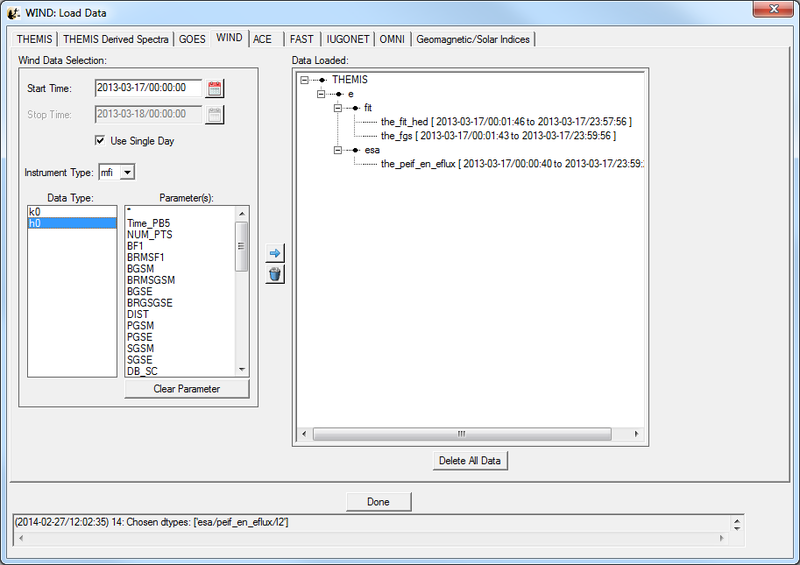Click the trash can delete icon
This screenshot has width=800, height=565.
click(x=275, y=274)
